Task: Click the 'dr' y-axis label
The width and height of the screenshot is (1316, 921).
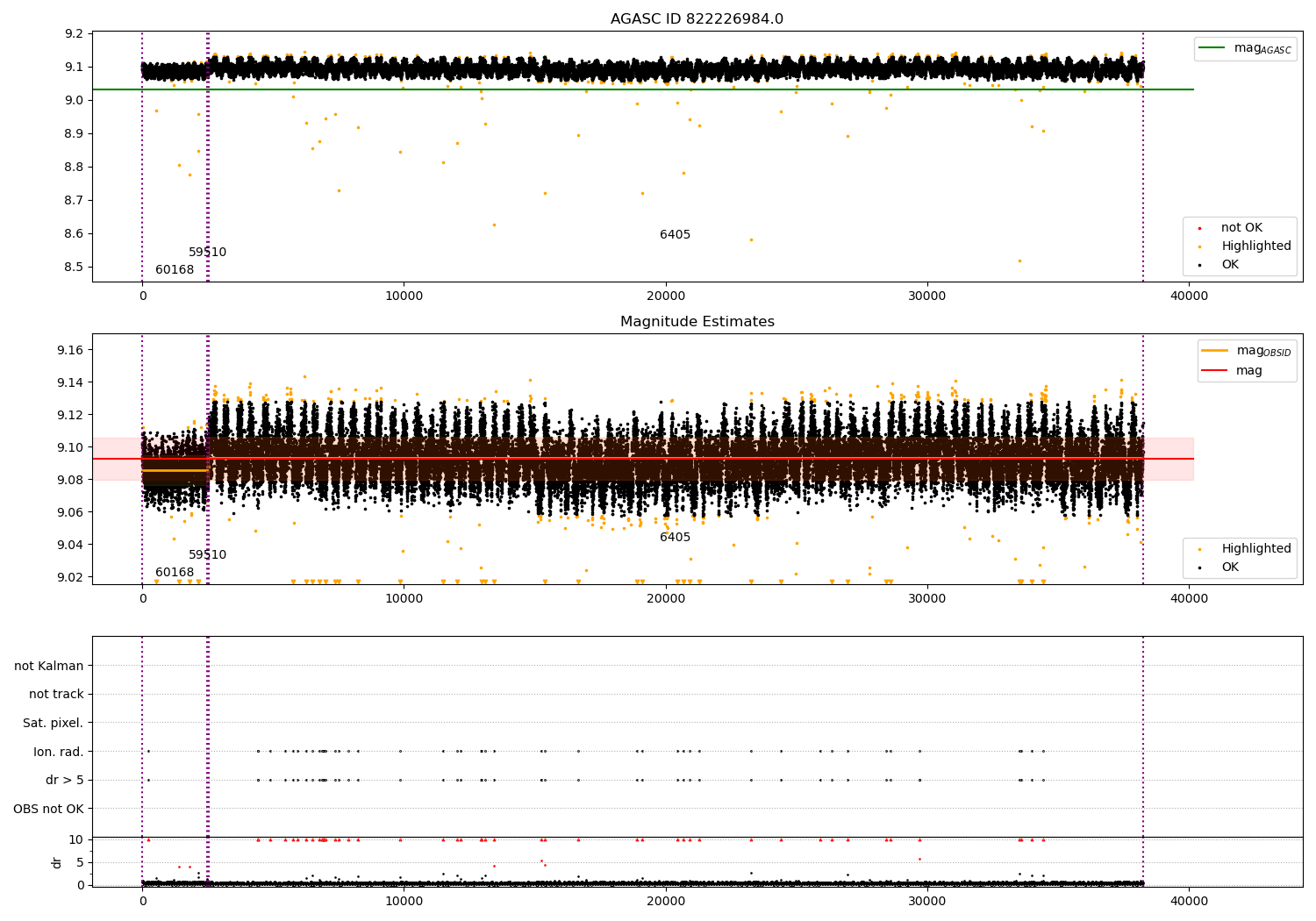Action: tap(56, 862)
